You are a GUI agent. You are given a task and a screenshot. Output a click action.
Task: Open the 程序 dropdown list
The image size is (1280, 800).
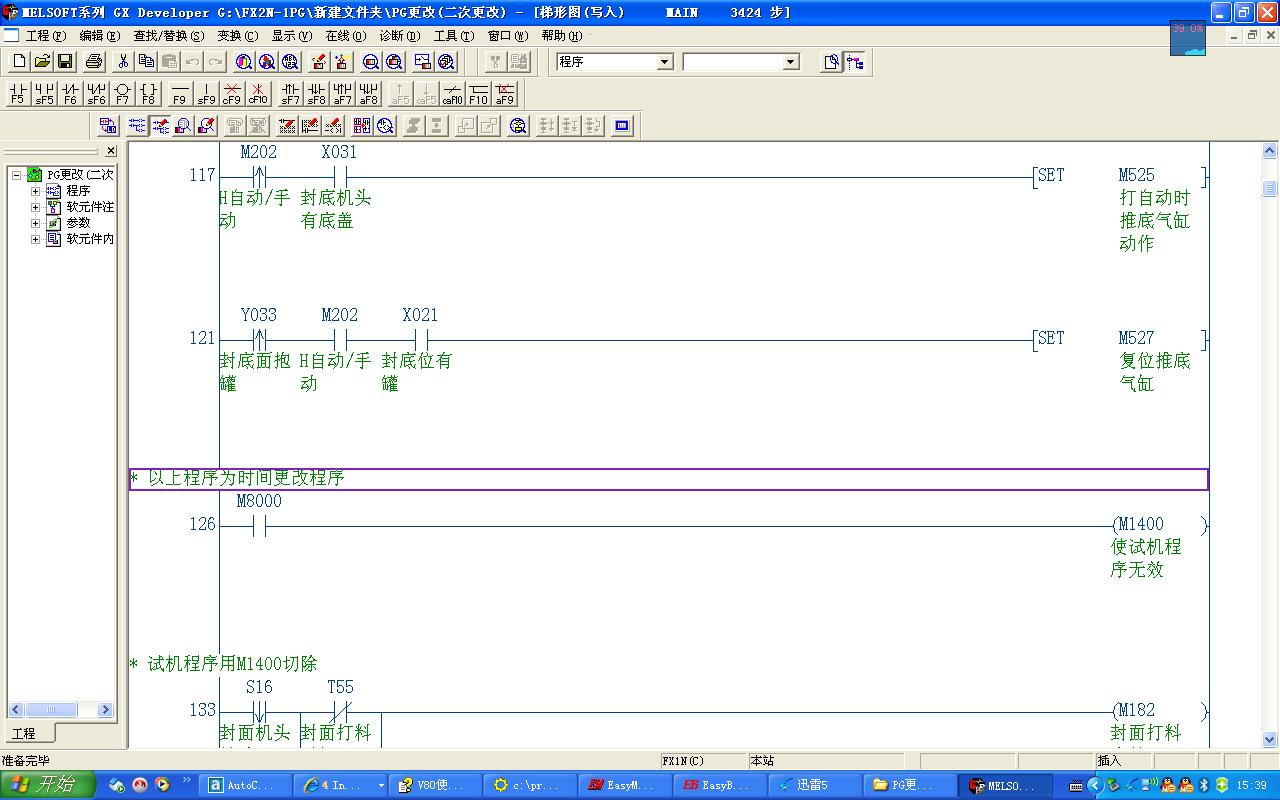[x=665, y=62]
